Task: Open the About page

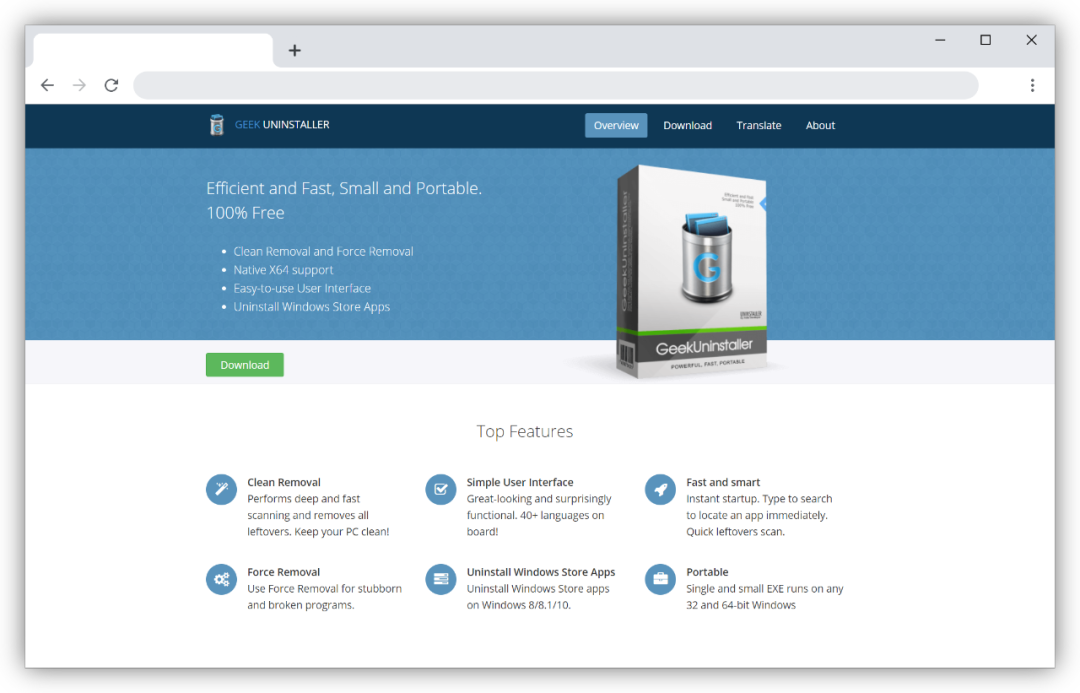Action: [x=820, y=125]
